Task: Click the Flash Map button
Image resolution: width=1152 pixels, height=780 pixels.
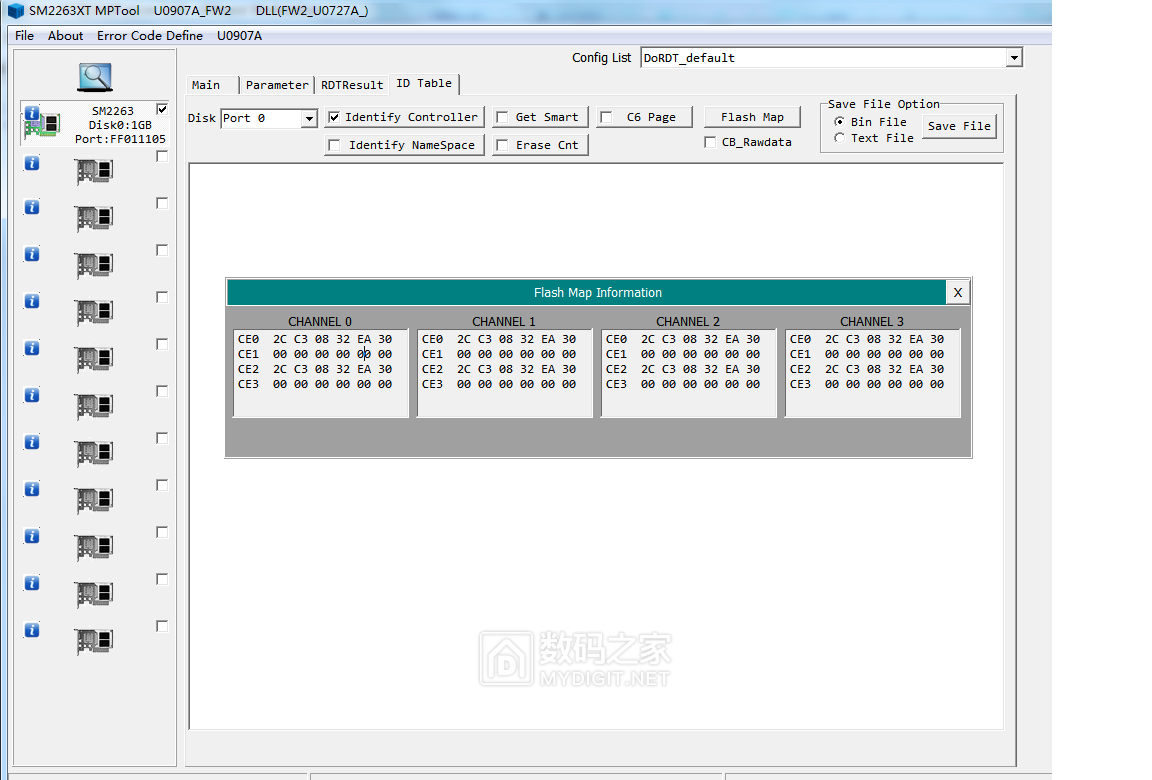Action: click(752, 118)
